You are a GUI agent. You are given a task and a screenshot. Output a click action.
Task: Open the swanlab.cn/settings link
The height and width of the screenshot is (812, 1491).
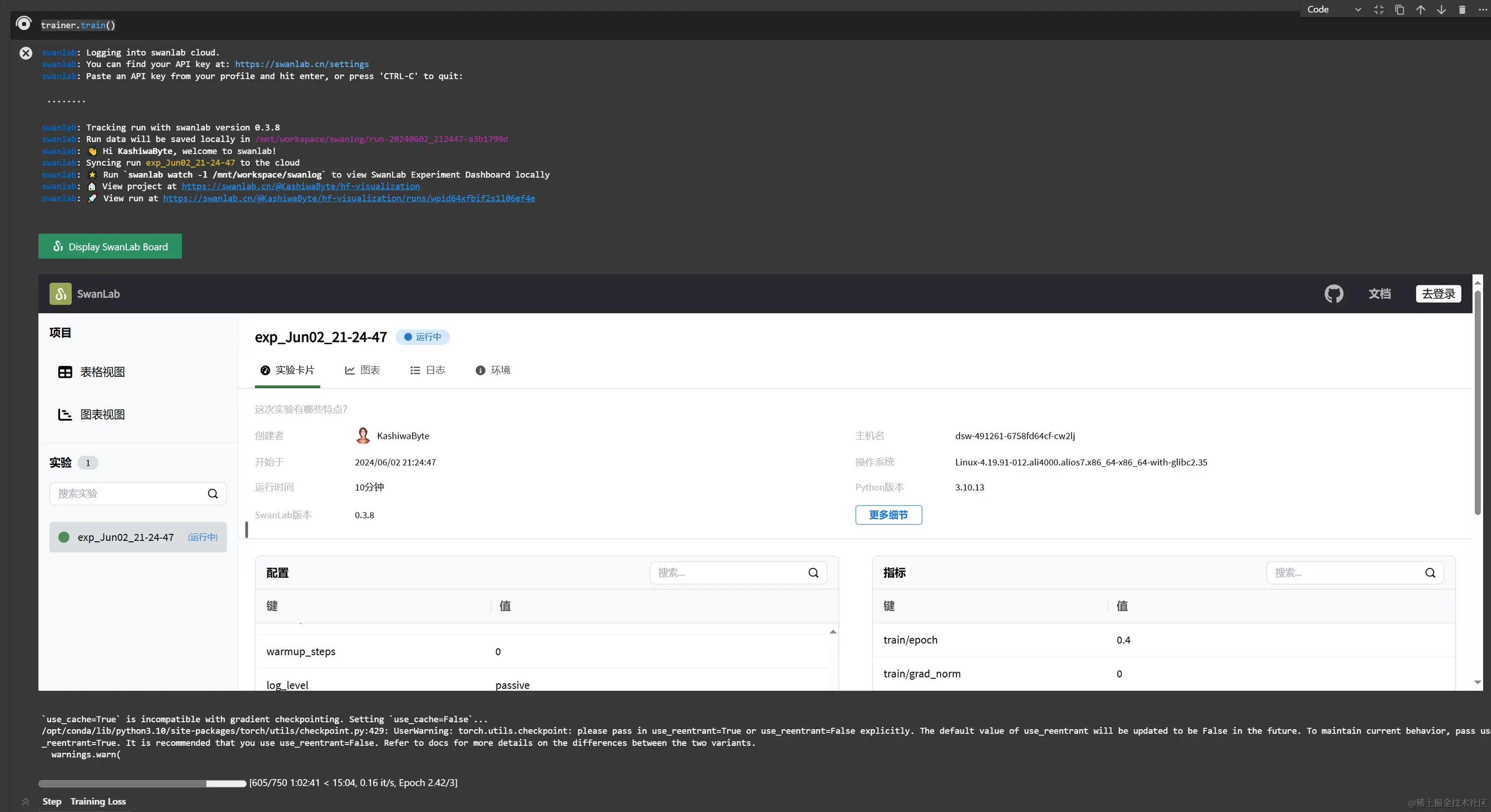point(302,64)
